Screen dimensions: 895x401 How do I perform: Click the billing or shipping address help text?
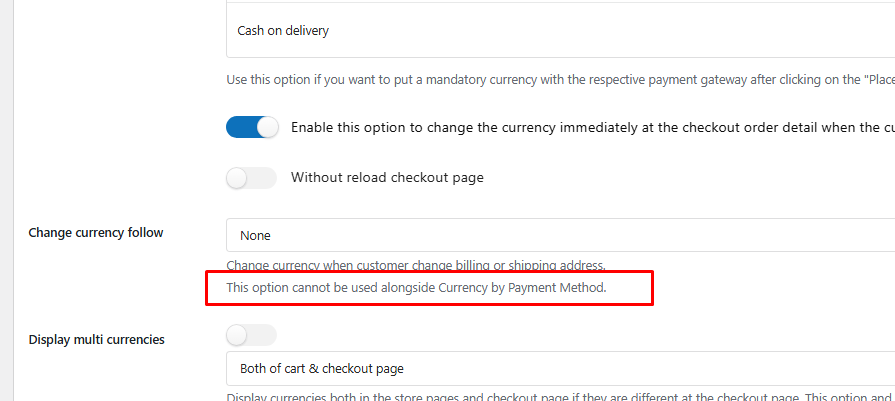tap(416, 266)
